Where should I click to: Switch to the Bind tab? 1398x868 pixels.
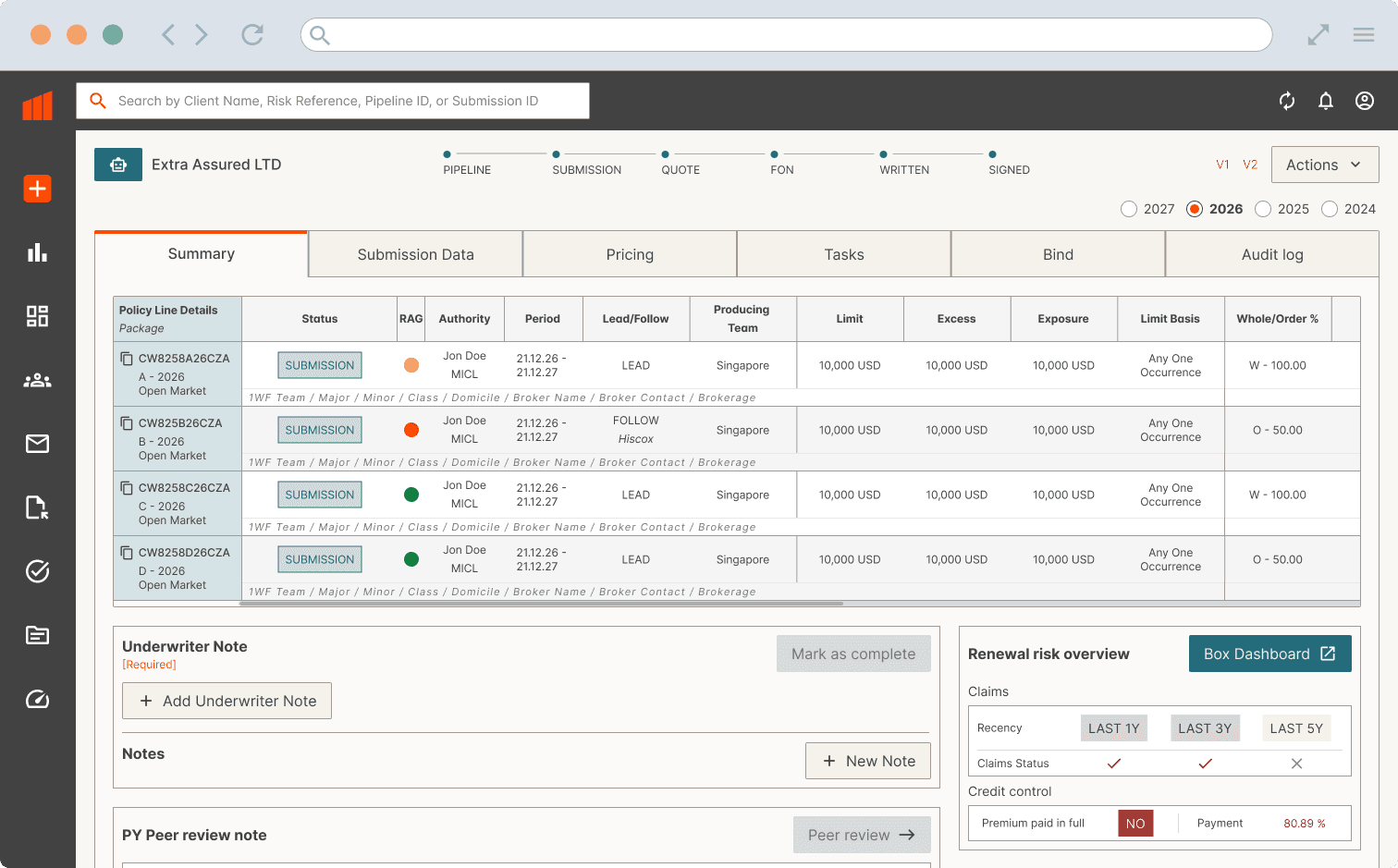coord(1059,254)
